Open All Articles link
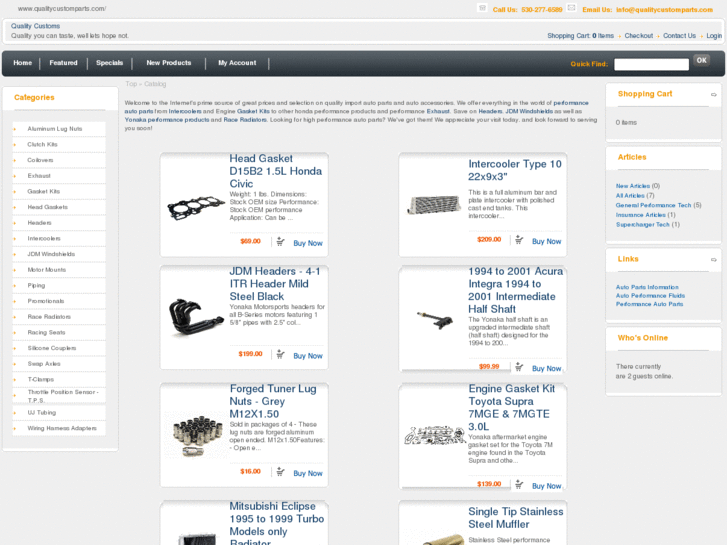 tap(630, 196)
